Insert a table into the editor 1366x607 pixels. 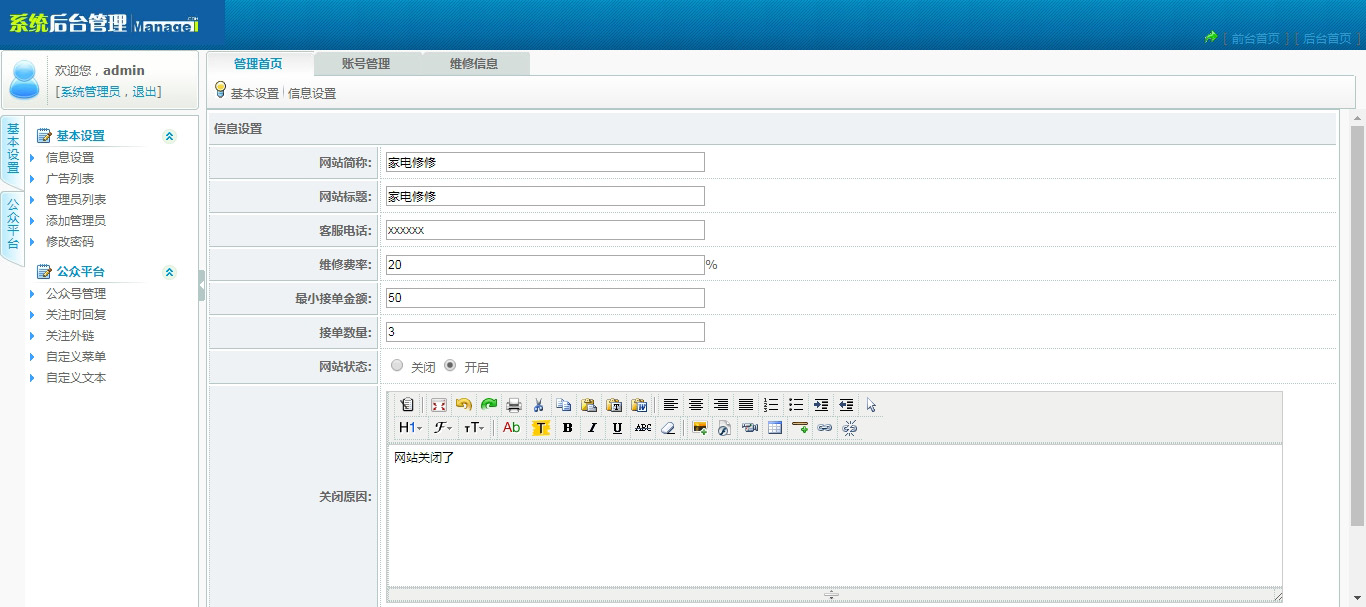[775, 428]
